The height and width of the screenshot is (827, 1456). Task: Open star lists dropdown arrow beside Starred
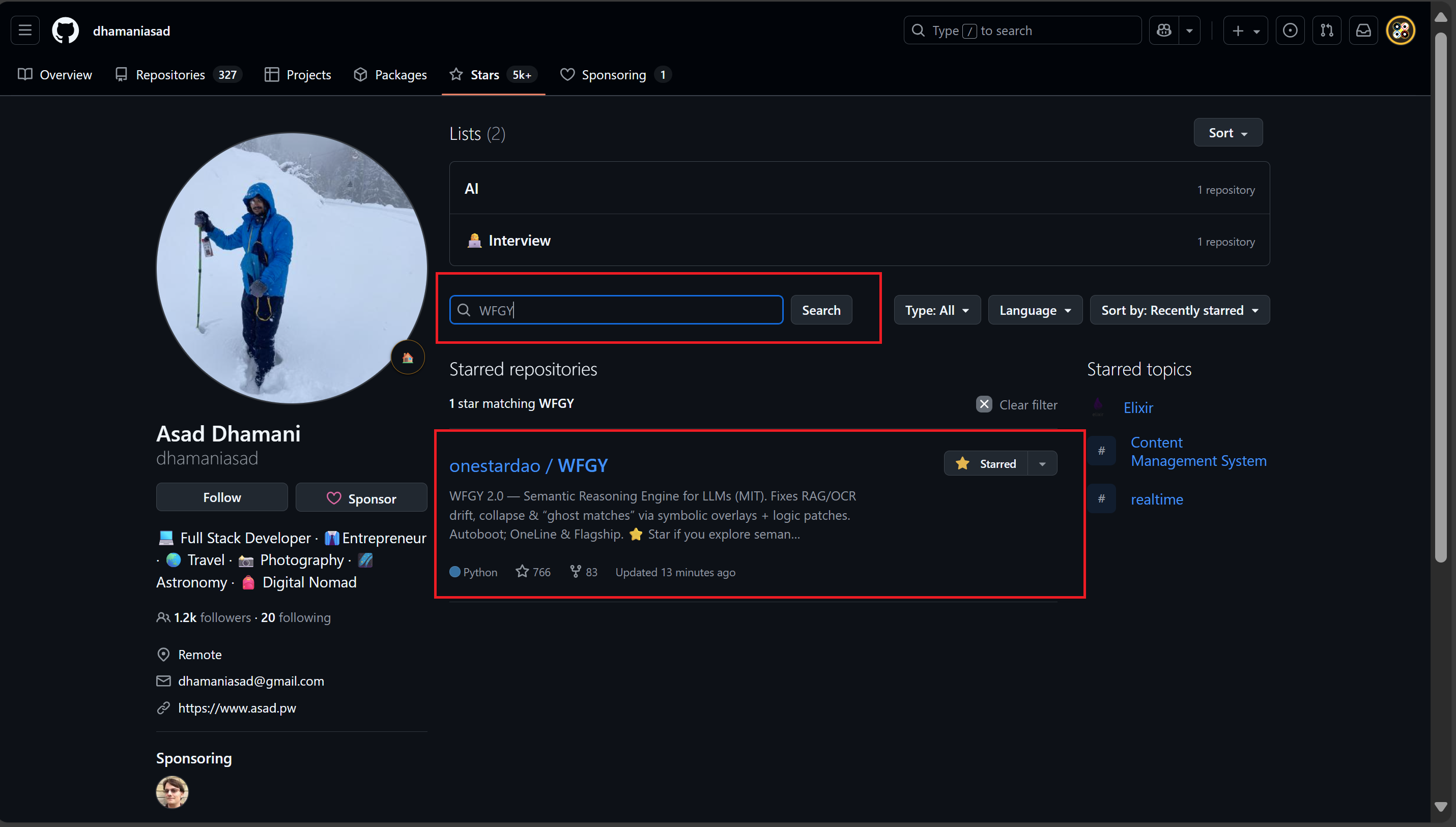(1042, 463)
